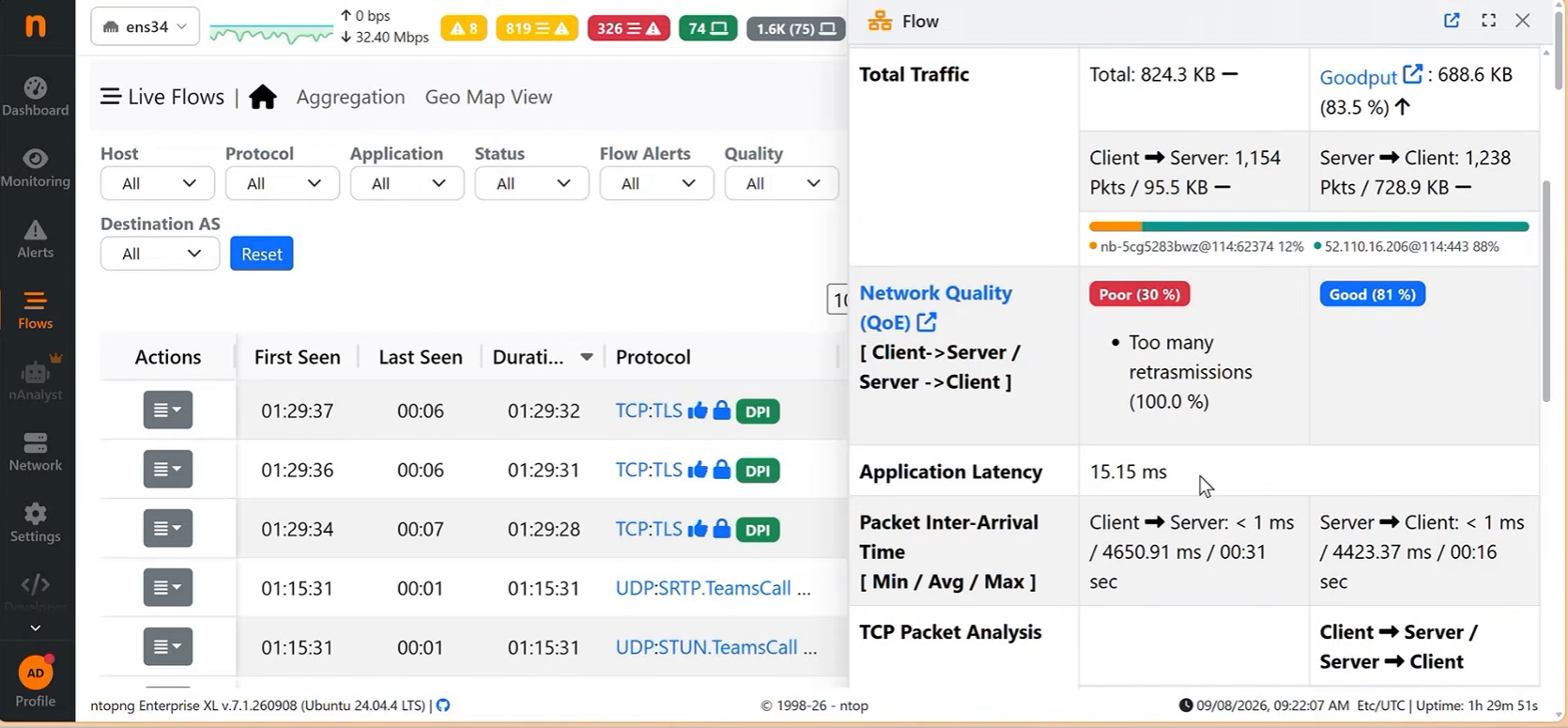
Task: Open the Monitoring eye icon
Action: tap(36, 159)
